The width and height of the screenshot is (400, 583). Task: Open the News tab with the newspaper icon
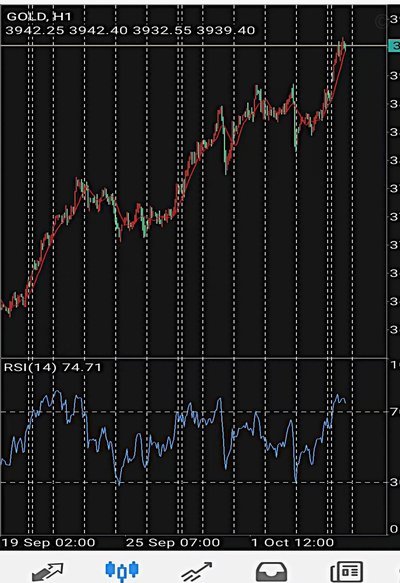346,571
